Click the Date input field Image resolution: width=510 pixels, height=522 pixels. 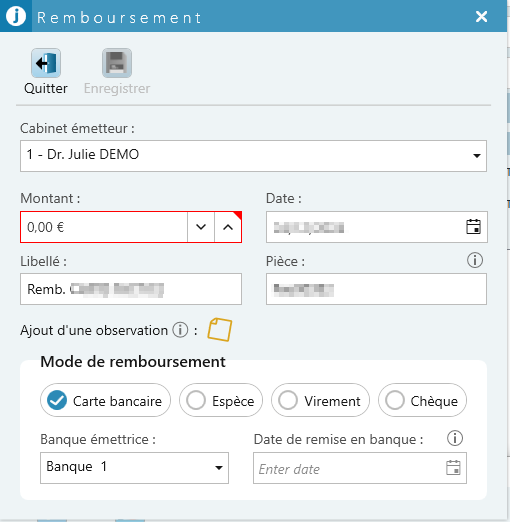click(x=377, y=227)
